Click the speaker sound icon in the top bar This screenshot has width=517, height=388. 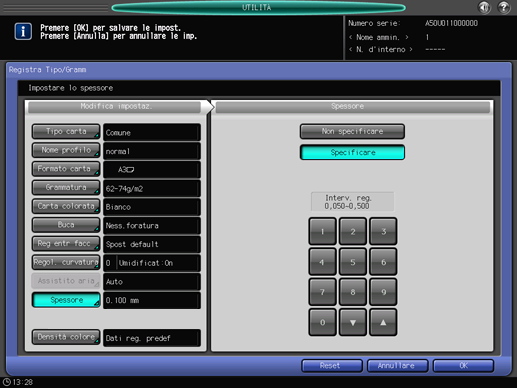pos(484,7)
